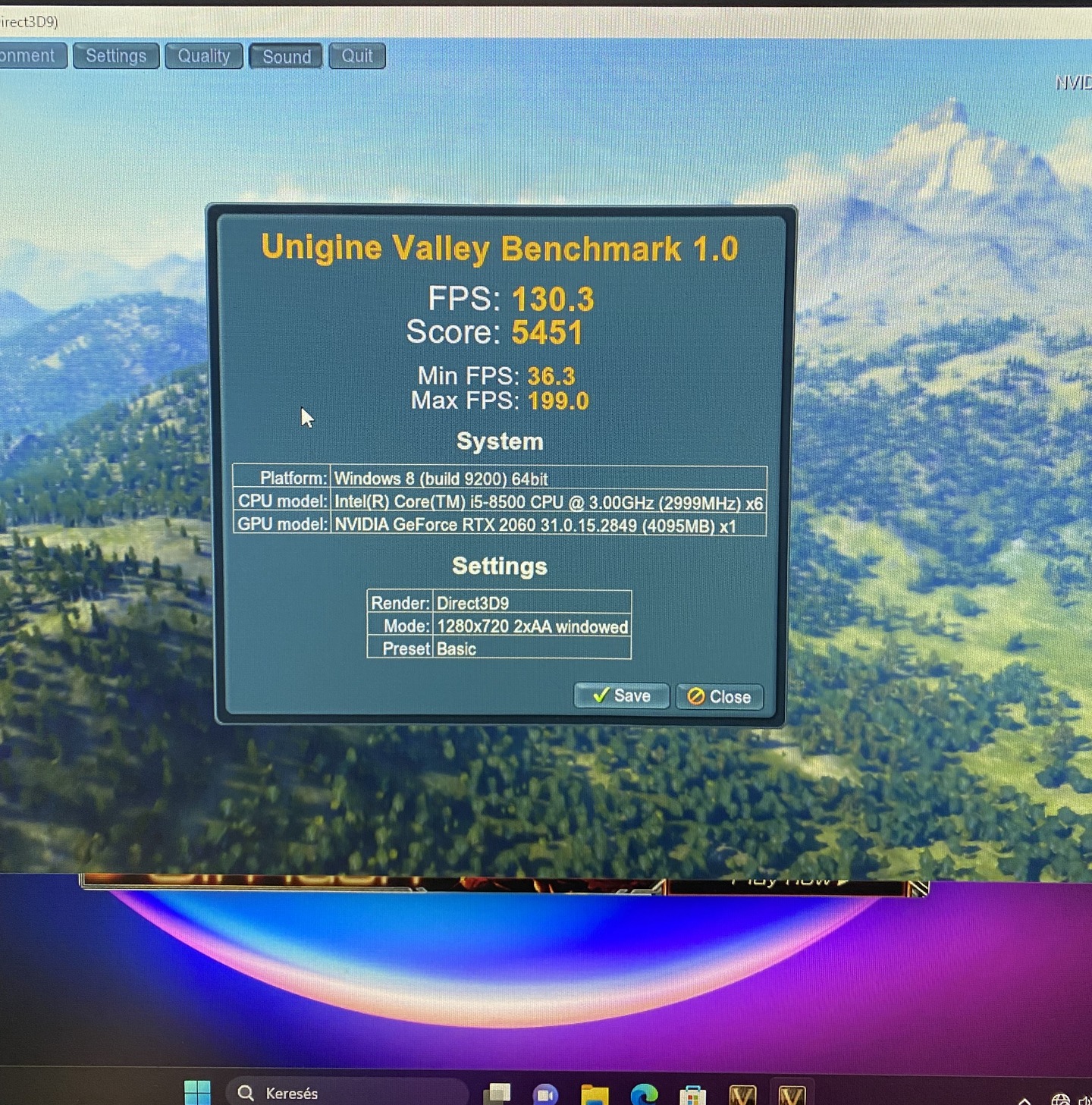Image resolution: width=1092 pixels, height=1105 pixels.
Task: Save the benchmark results
Action: (622, 695)
